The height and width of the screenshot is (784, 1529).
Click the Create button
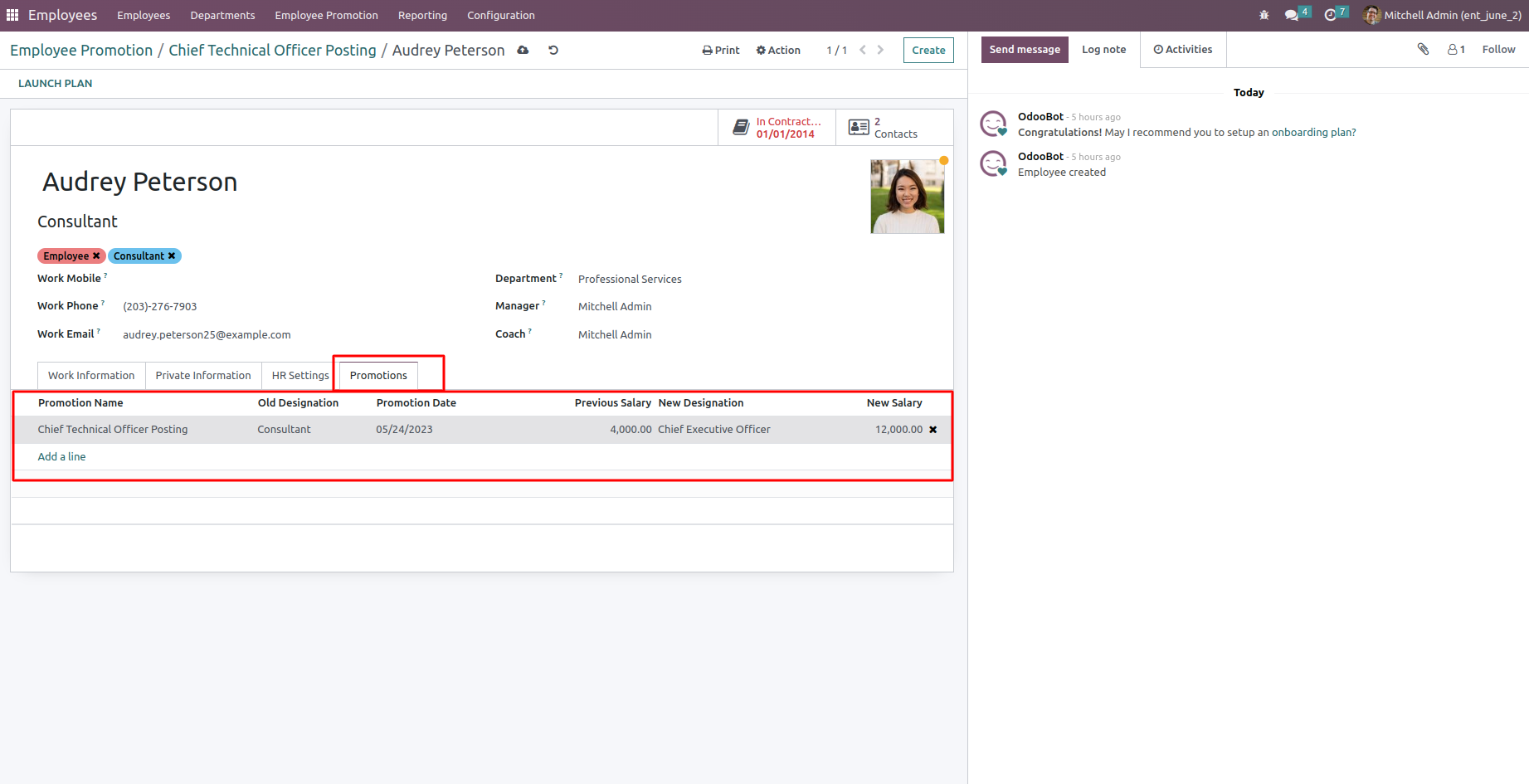coord(928,50)
